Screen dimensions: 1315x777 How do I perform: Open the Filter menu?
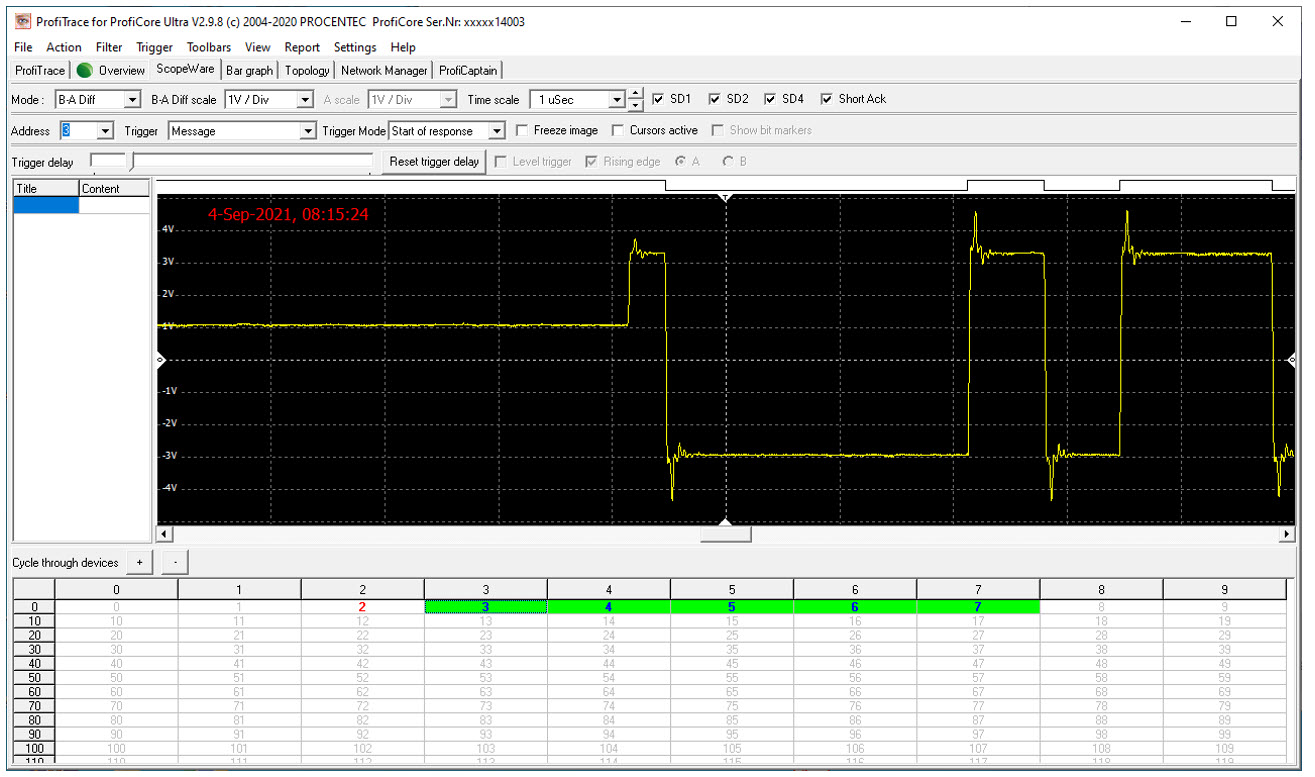109,47
